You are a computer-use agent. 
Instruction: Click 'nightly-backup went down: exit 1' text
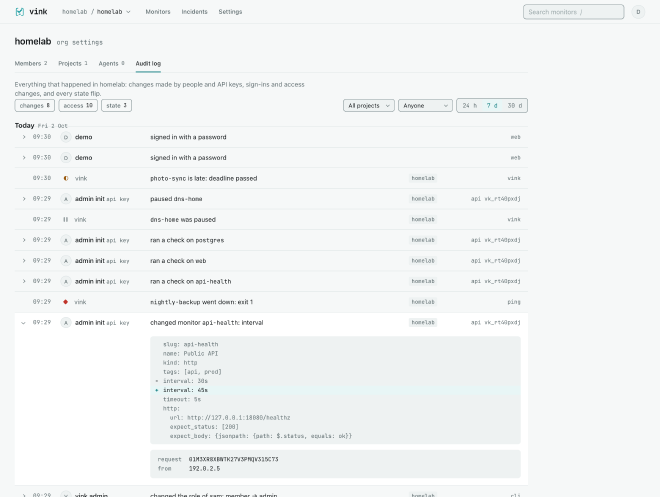click(x=202, y=302)
